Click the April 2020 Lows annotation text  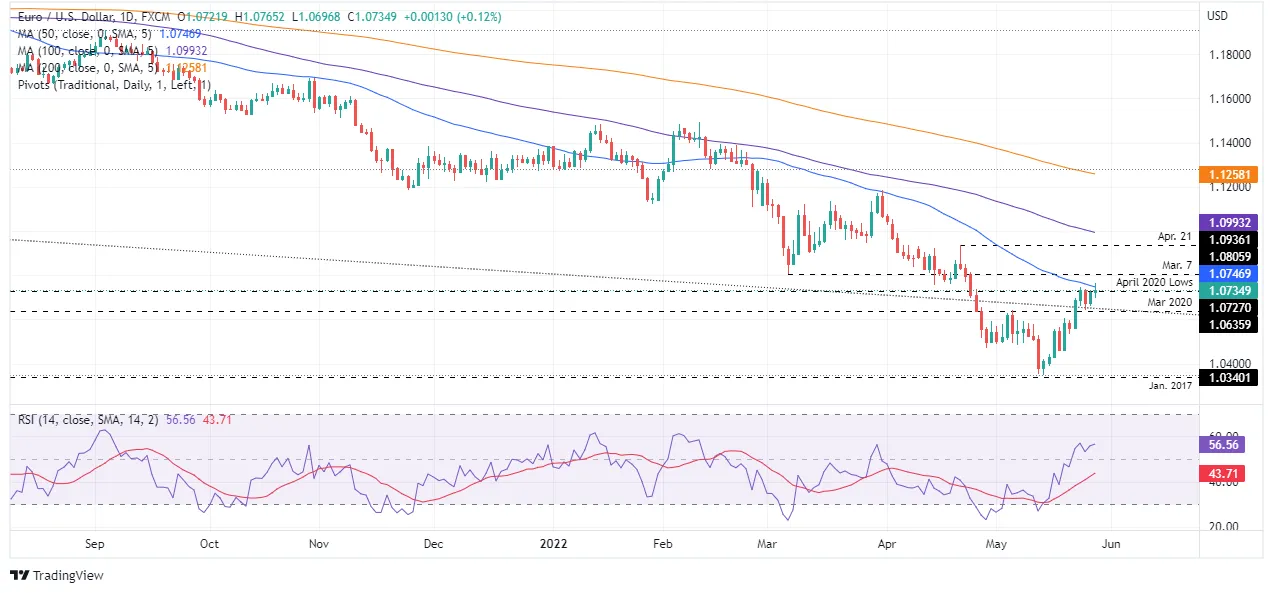point(1155,283)
